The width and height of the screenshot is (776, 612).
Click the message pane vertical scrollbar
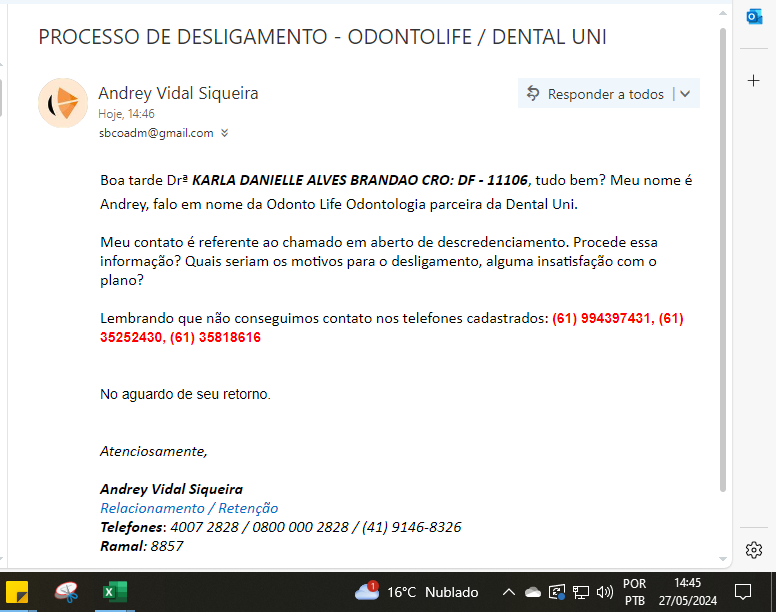click(723, 260)
